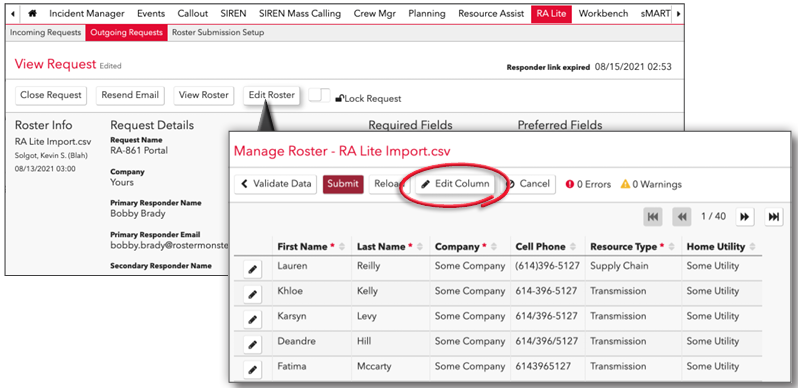Click the Close Request button
Image resolution: width=798 pixels, height=388 pixels.
[x=51, y=95]
